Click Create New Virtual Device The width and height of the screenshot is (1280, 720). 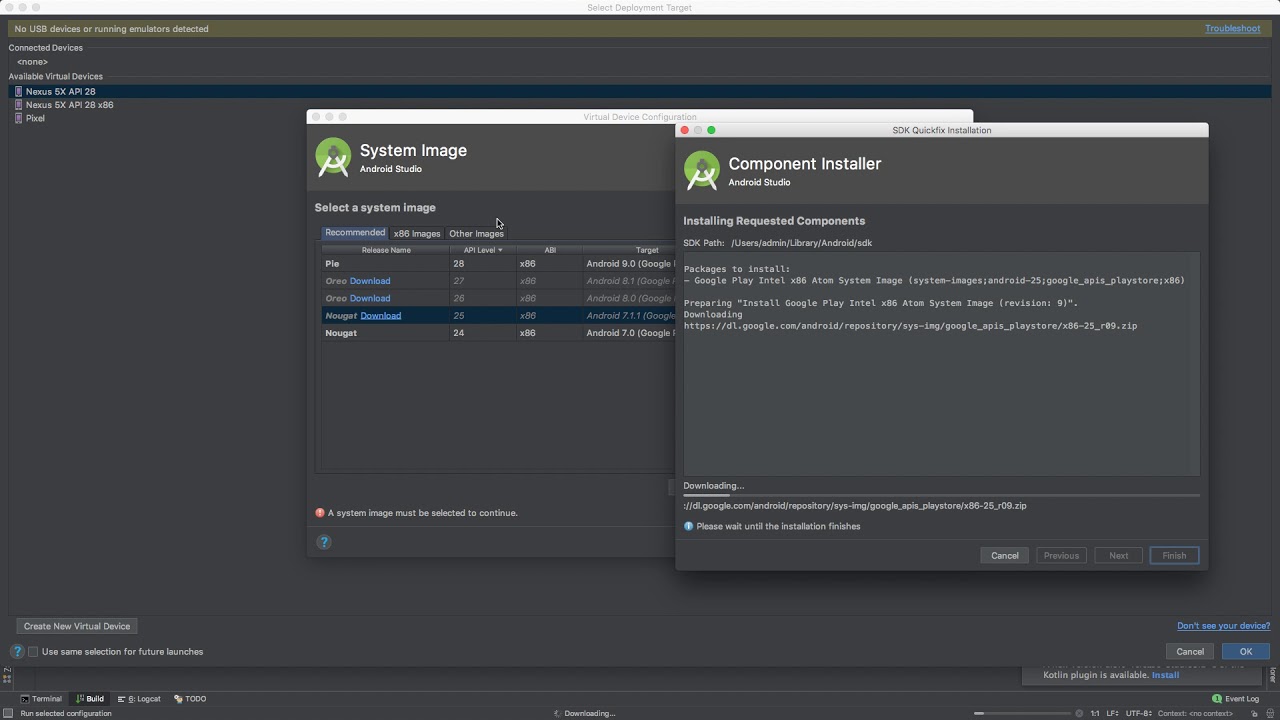(77, 626)
